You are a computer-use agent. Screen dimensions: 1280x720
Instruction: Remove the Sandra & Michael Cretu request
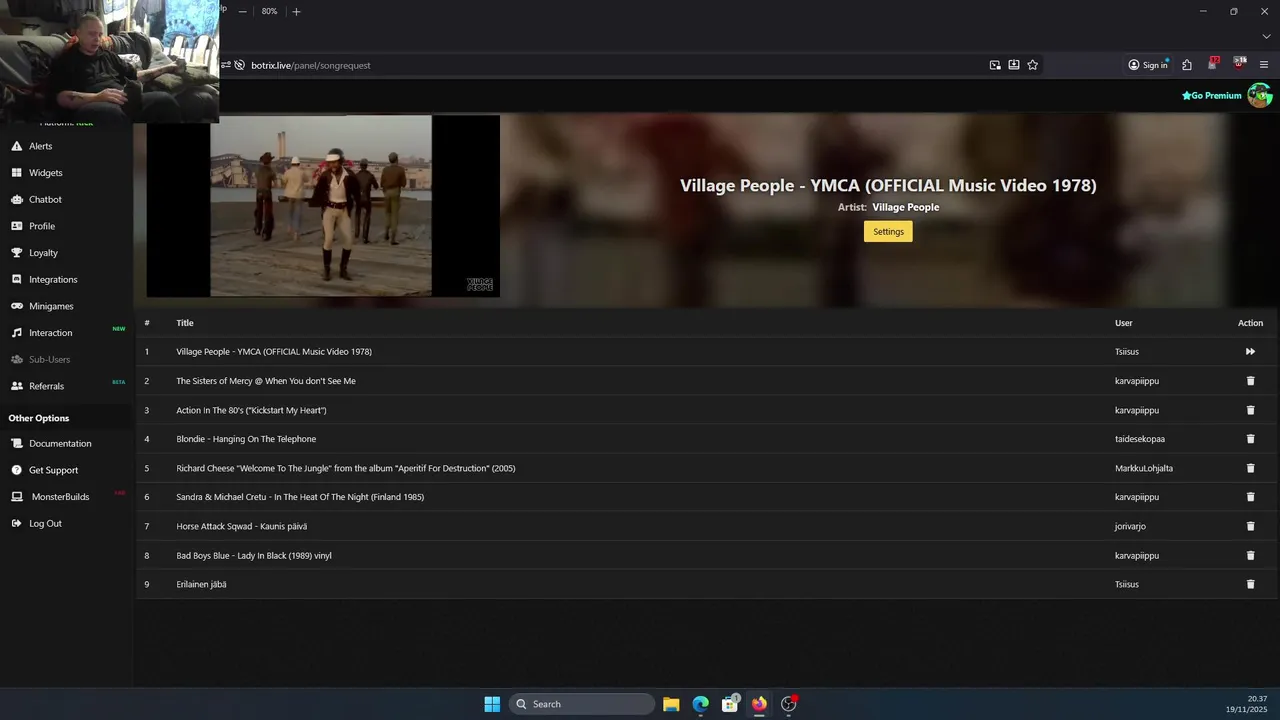[x=1250, y=497]
